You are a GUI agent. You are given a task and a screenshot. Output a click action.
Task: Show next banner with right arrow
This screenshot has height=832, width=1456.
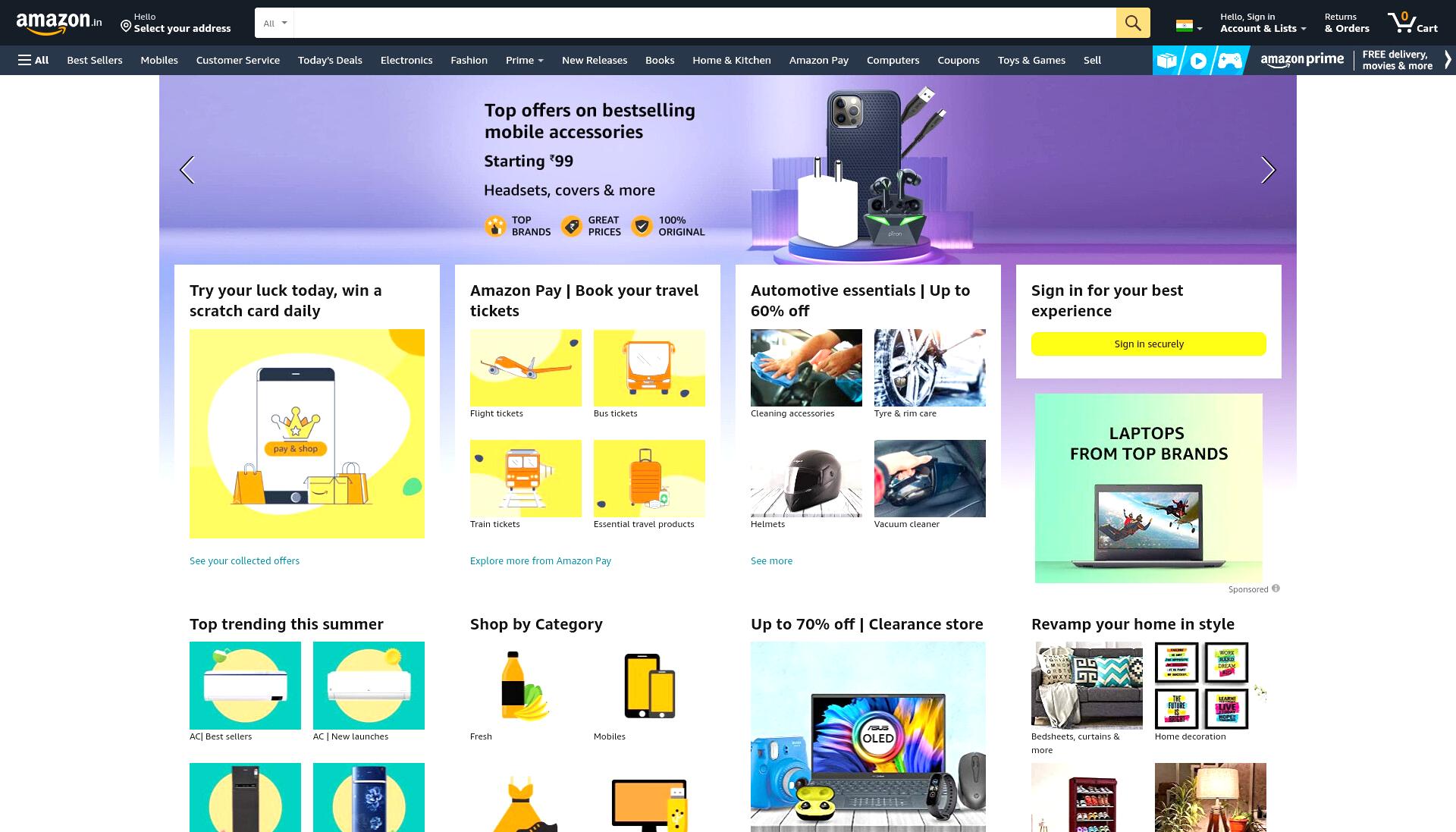tap(1268, 170)
